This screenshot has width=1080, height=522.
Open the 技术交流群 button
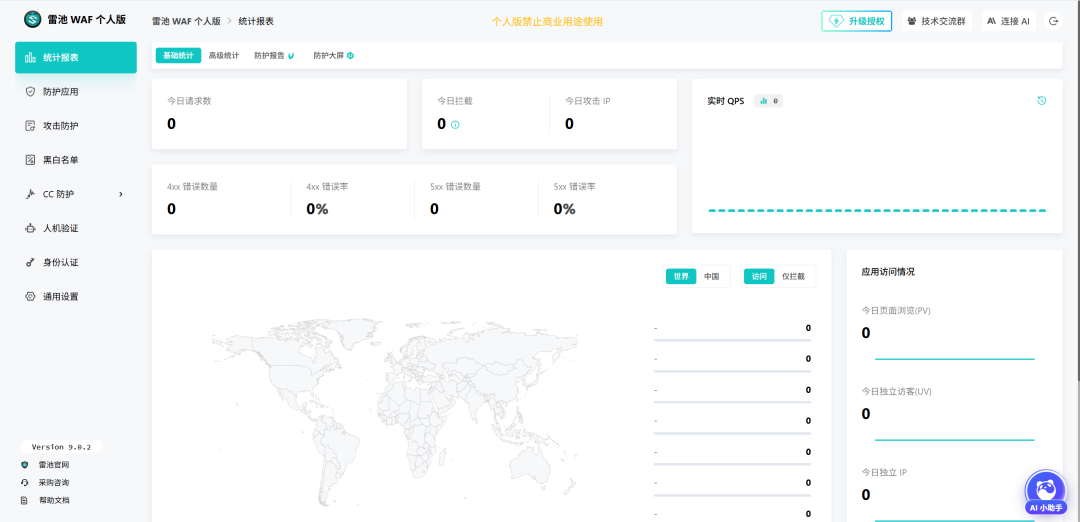[936, 21]
